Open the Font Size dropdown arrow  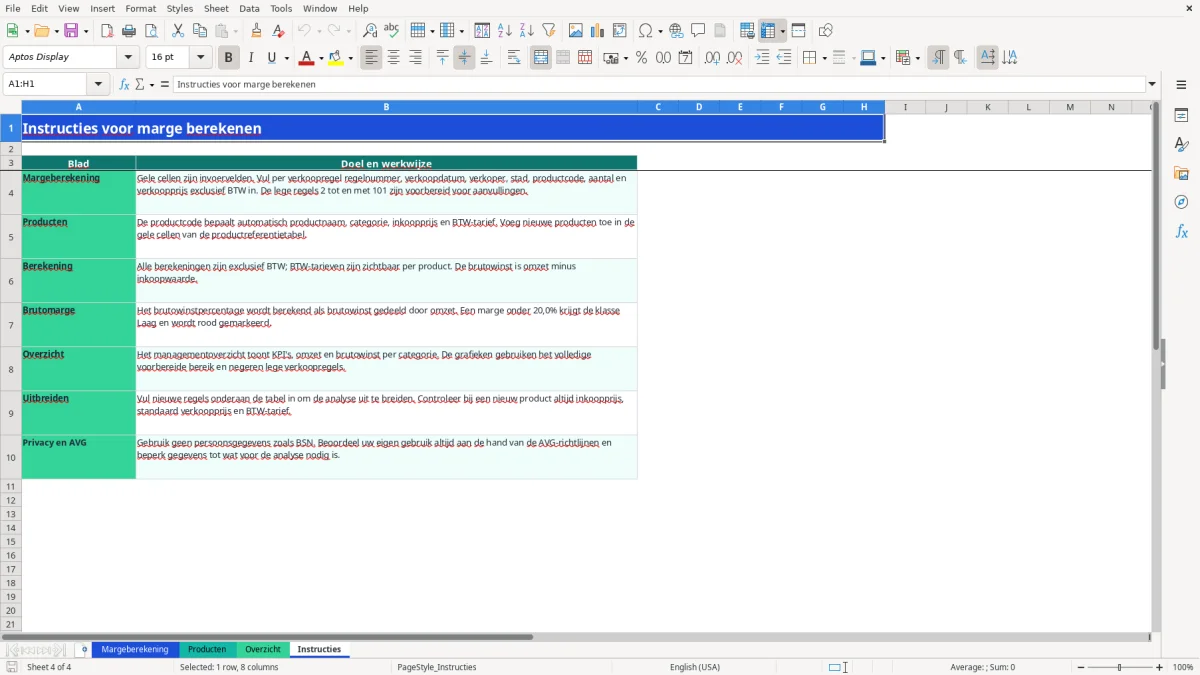click(x=200, y=58)
